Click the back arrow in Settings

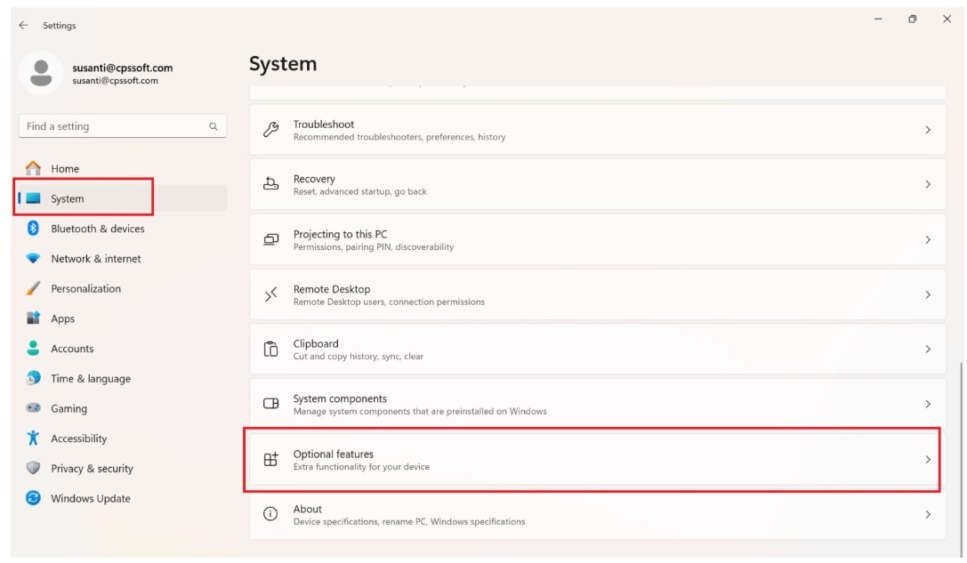(x=23, y=25)
